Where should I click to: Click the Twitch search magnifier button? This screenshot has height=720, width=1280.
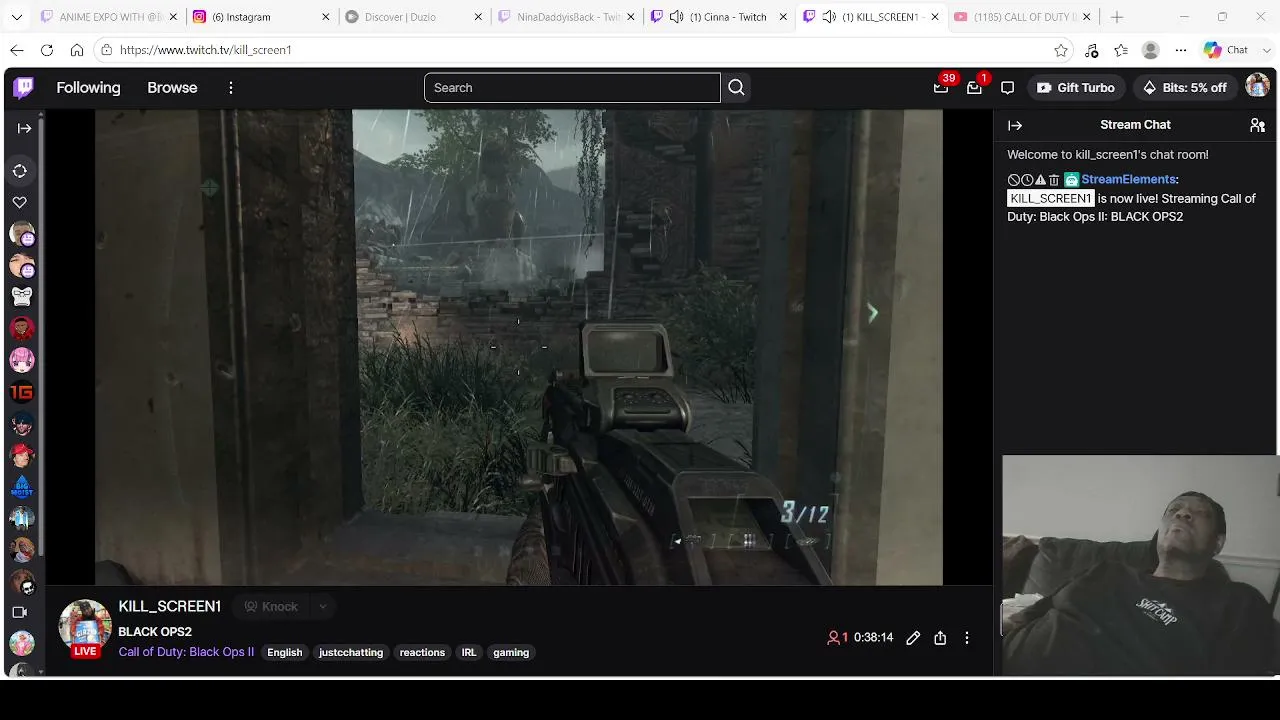point(736,88)
